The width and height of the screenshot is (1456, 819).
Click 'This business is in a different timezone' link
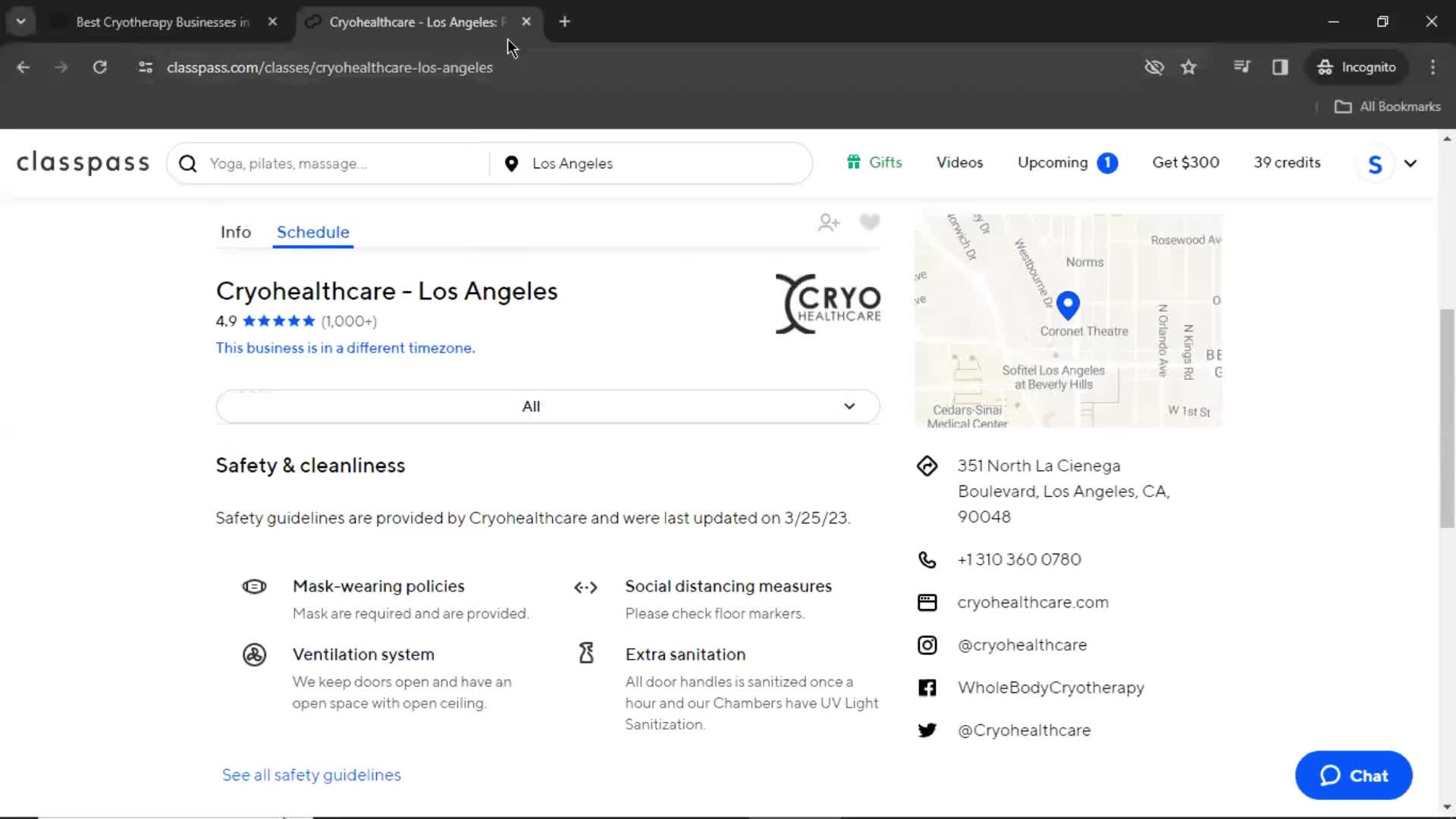pyautogui.click(x=345, y=348)
